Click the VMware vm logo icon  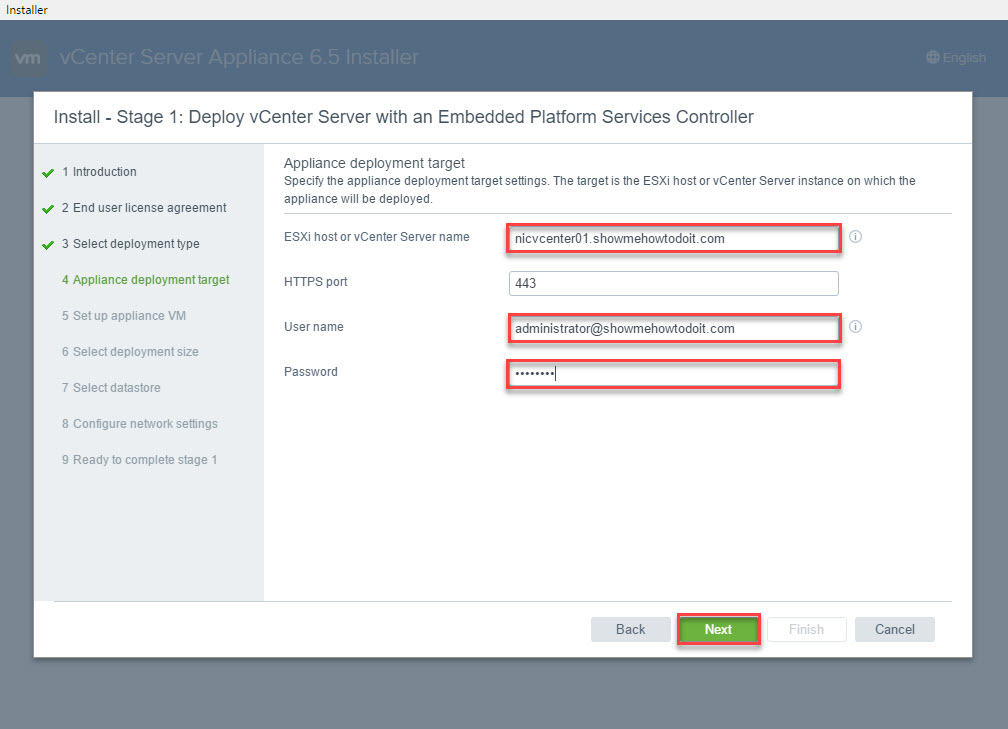click(29, 58)
